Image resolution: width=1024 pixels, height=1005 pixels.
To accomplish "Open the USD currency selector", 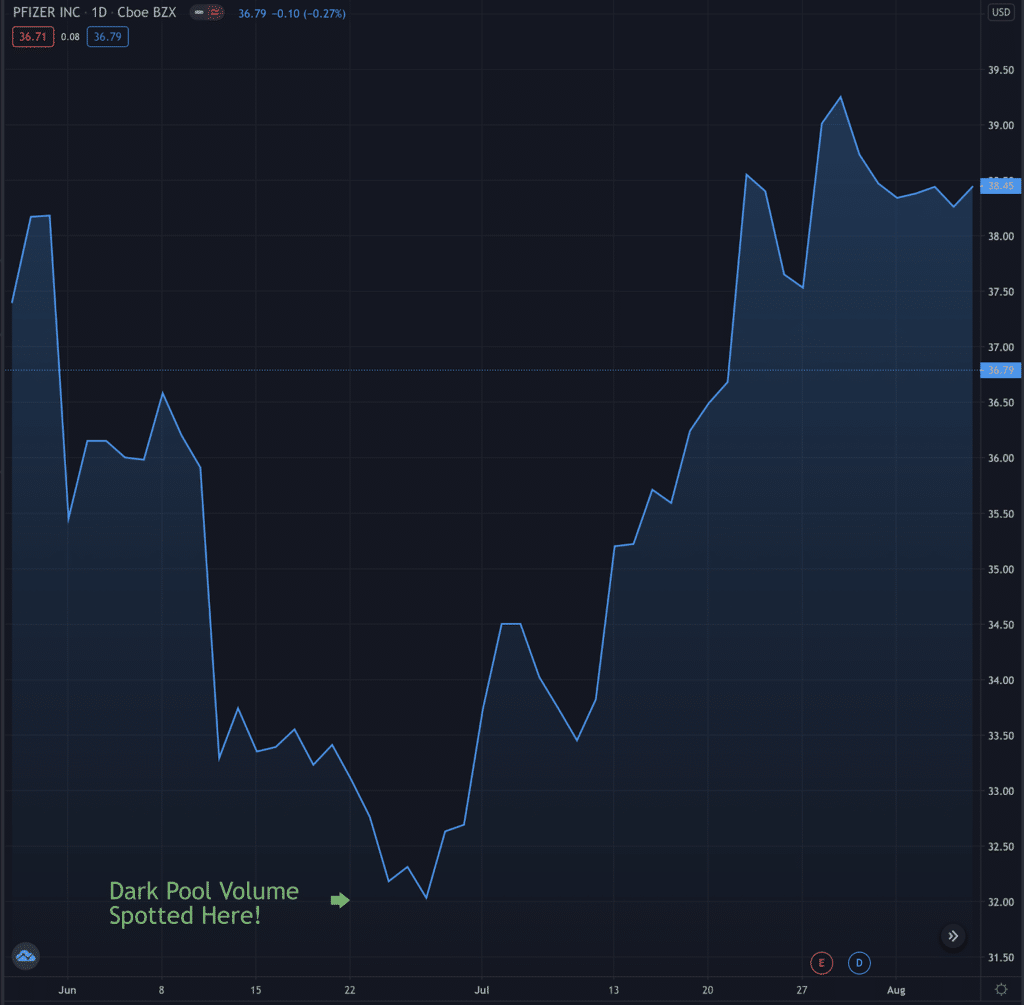I will tap(1001, 12).
